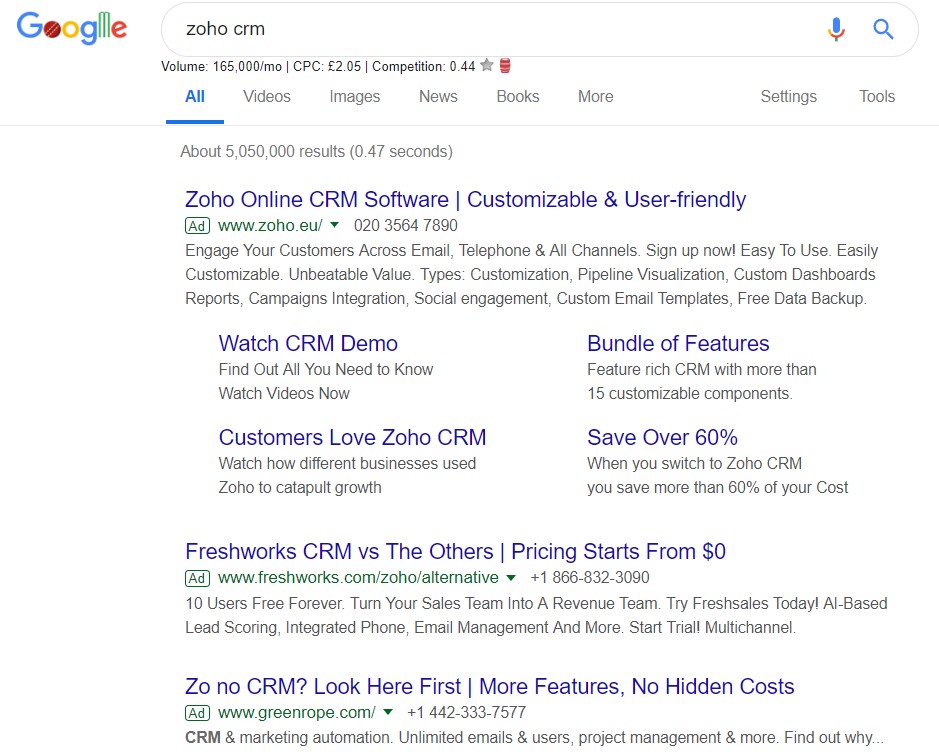Open the www.freshworks.com/zoho/alternative URL
This screenshot has width=939, height=755.
click(x=358, y=578)
